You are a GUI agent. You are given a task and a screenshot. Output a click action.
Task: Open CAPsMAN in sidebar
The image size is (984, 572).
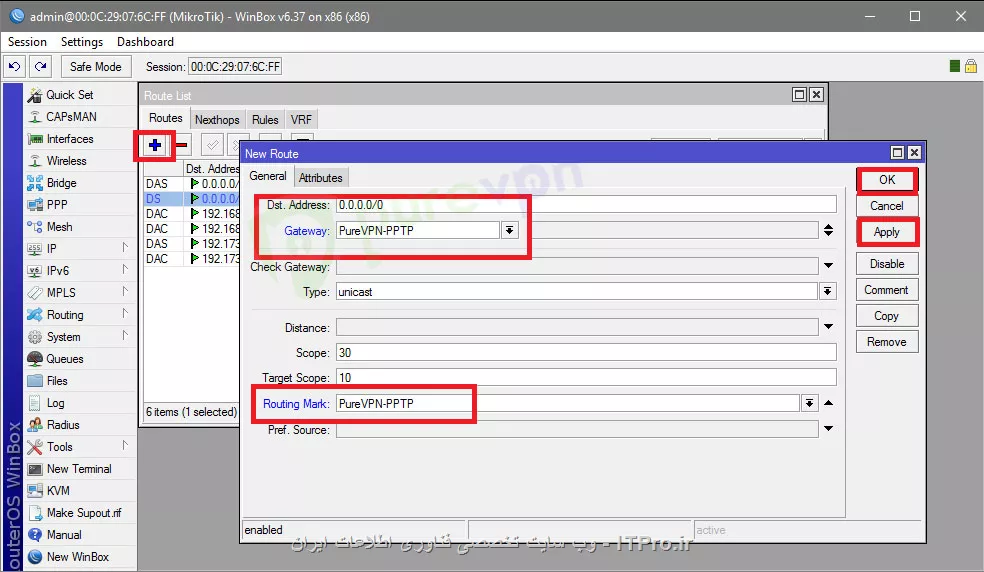pos(71,117)
